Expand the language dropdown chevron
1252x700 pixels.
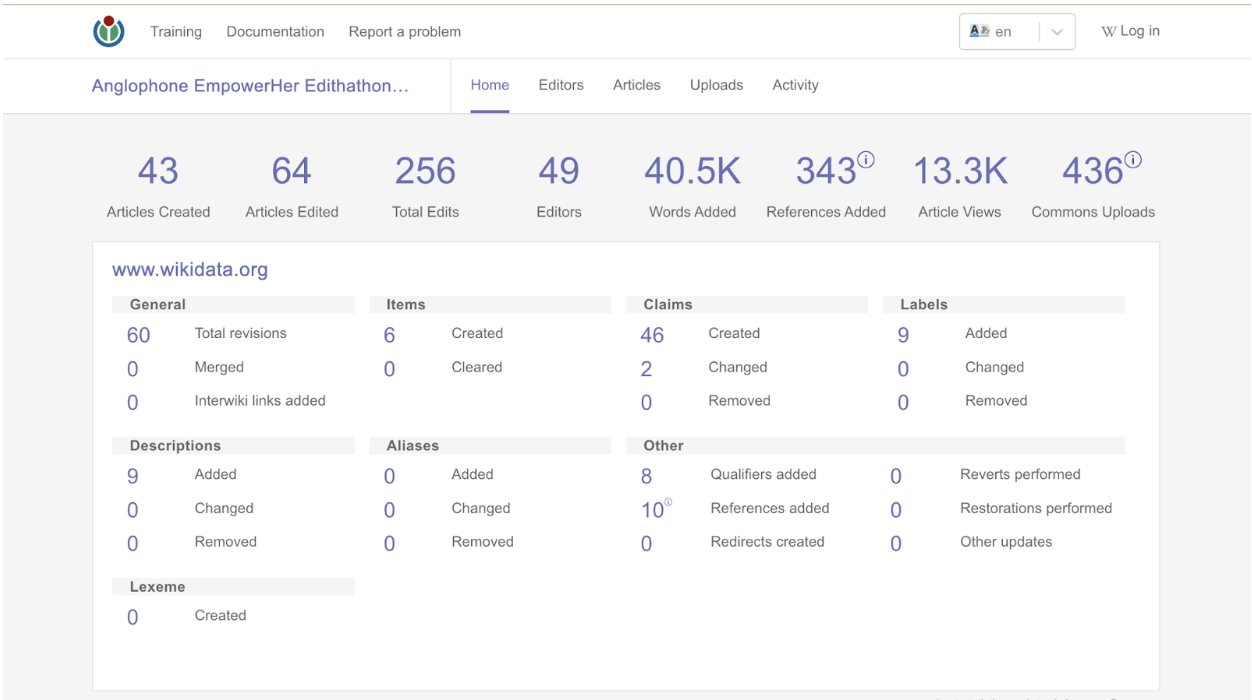click(x=1057, y=32)
